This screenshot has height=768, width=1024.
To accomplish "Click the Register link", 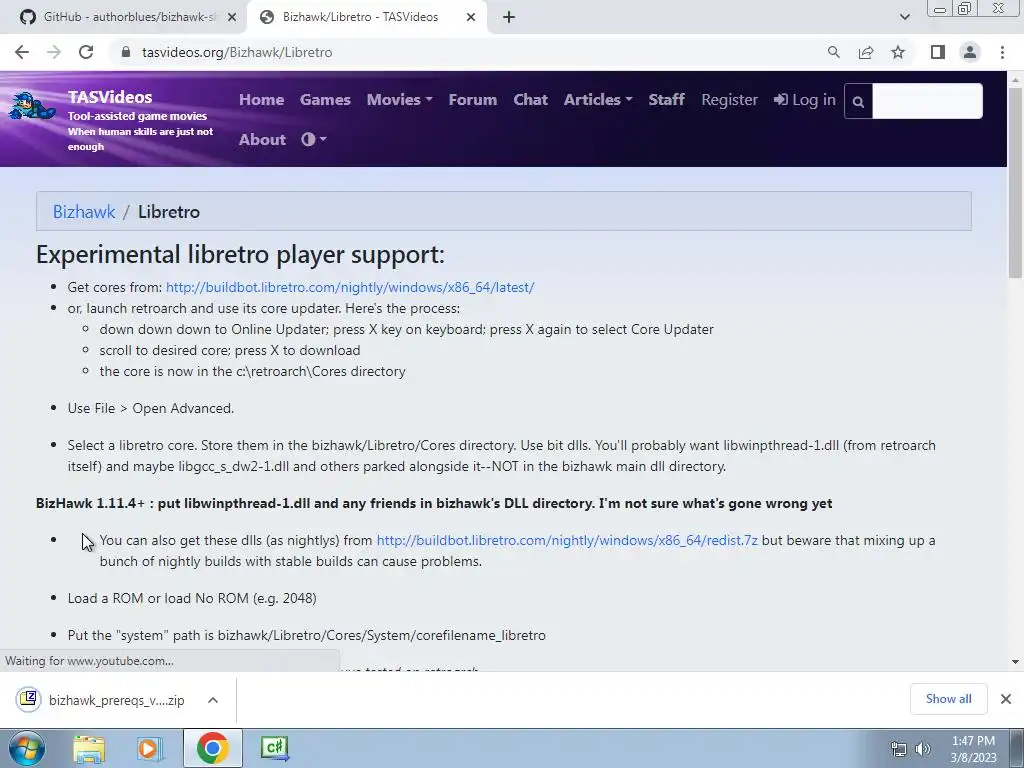I will click(729, 100).
